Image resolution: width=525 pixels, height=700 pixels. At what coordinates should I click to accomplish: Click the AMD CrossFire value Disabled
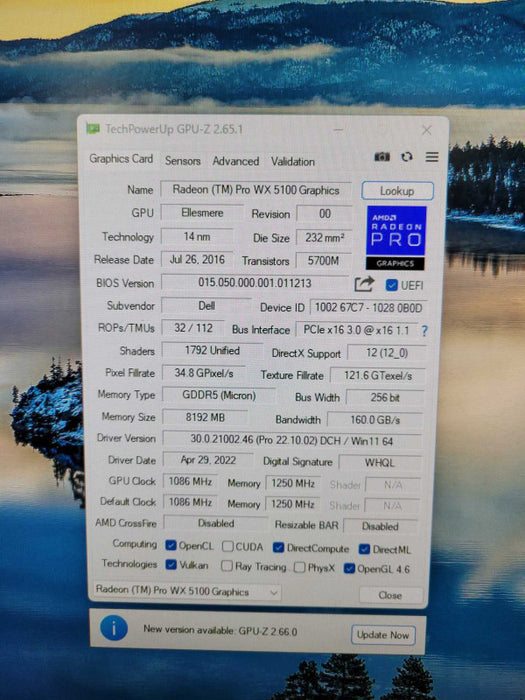click(x=216, y=523)
